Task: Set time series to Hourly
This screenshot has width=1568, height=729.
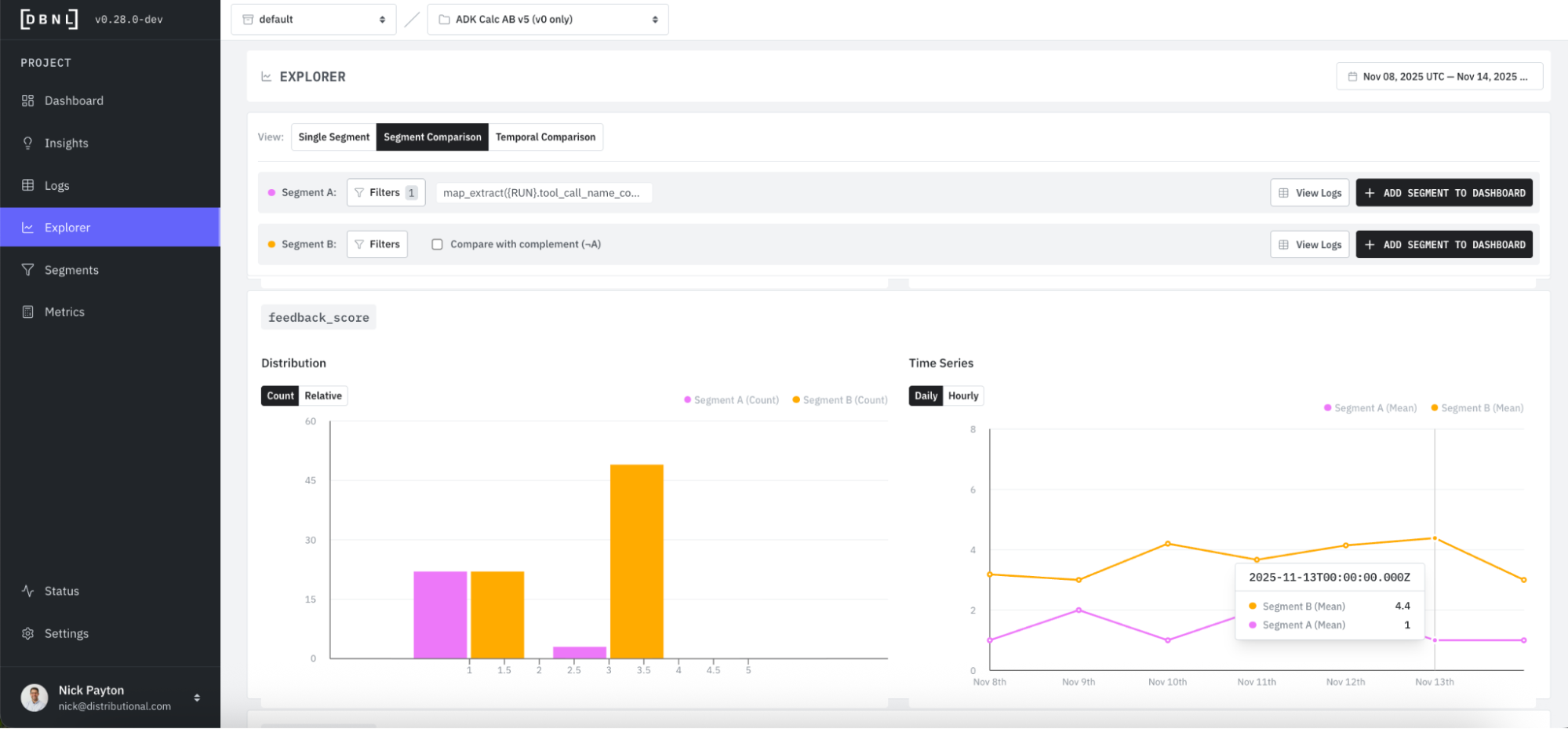Action: pos(963,395)
